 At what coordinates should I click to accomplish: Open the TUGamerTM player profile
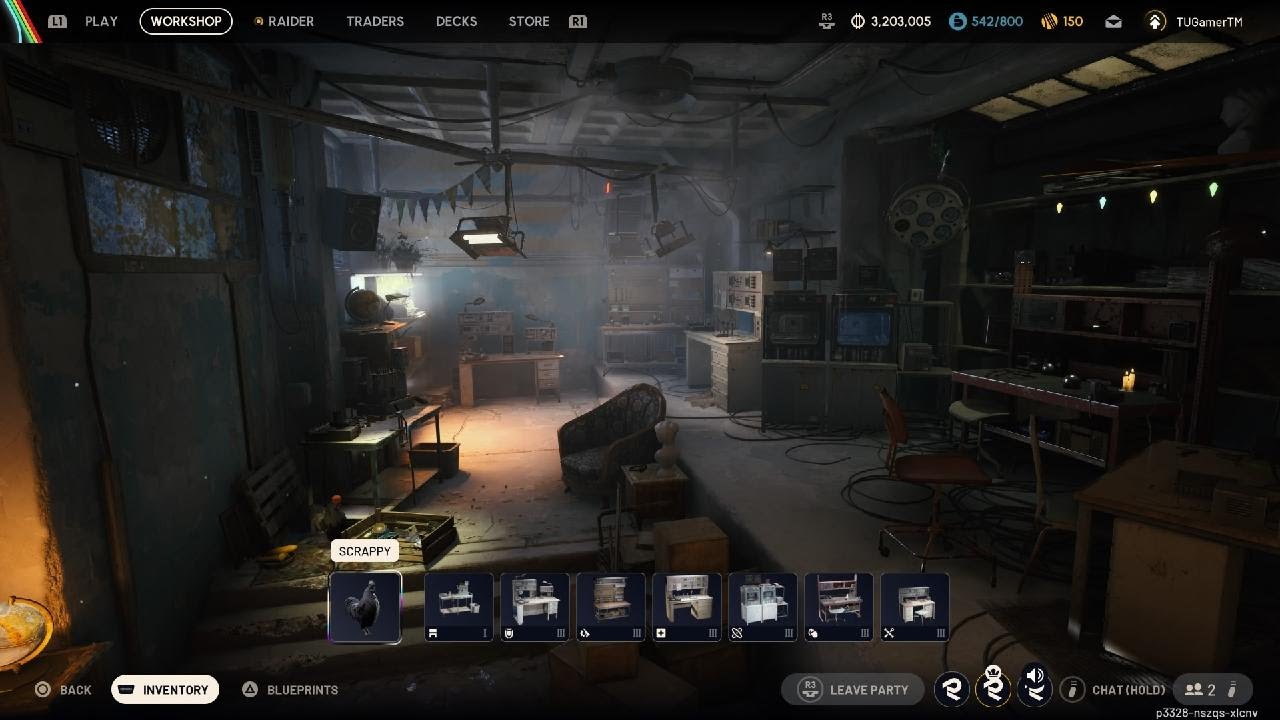[x=1194, y=21]
